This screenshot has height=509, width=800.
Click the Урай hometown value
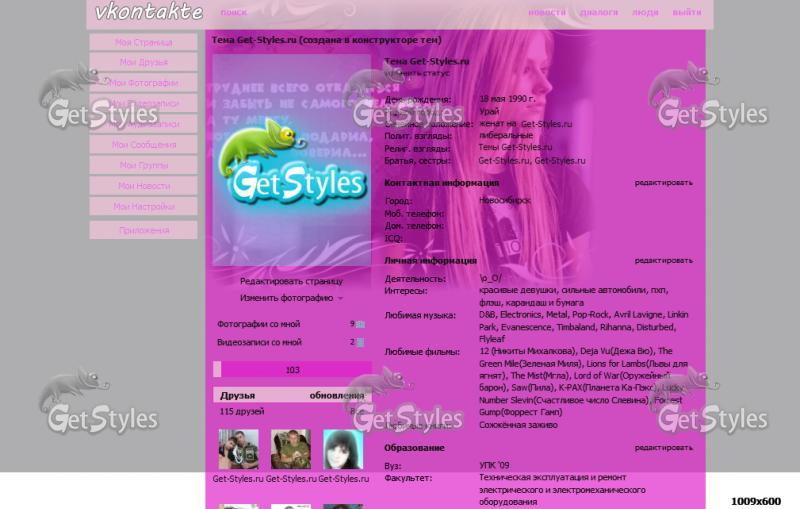click(x=489, y=111)
